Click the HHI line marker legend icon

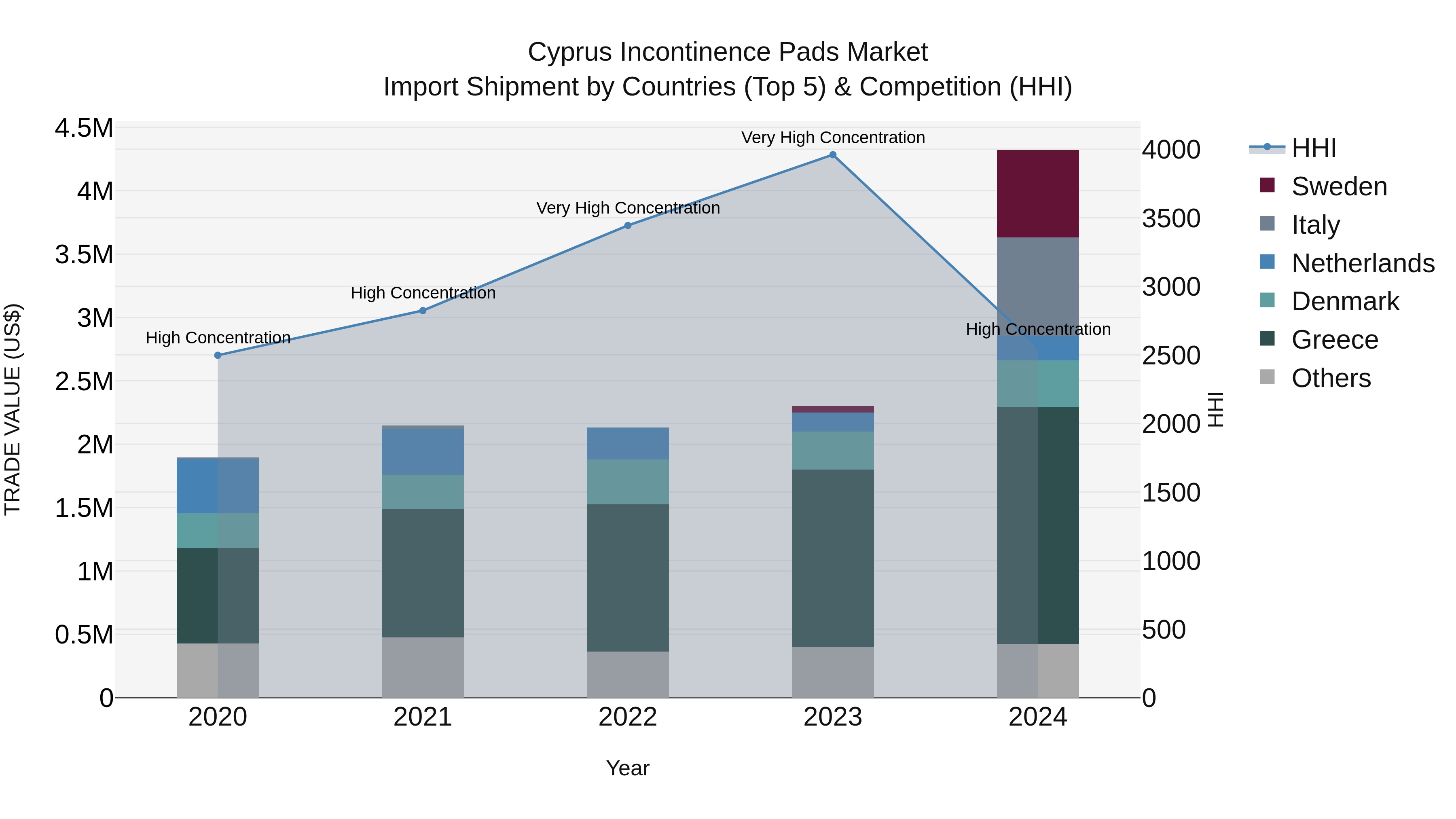(x=1267, y=148)
